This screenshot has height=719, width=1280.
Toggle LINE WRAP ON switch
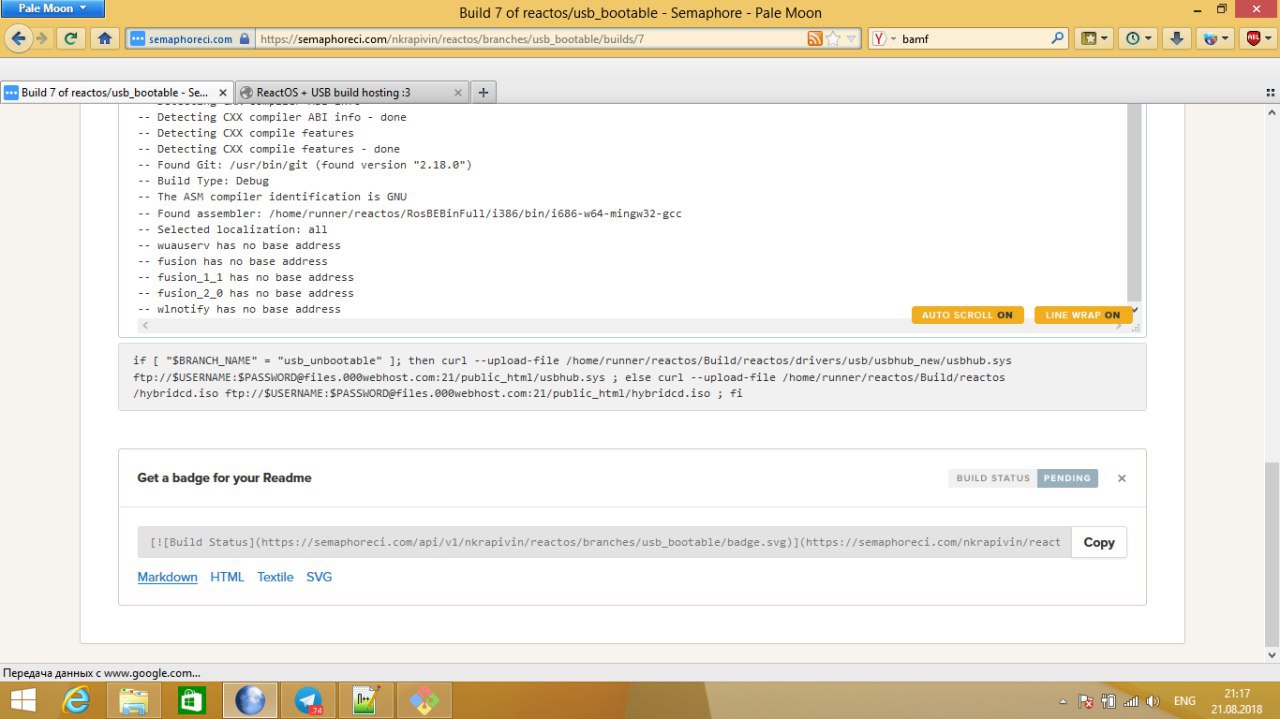tap(1083, 315)
